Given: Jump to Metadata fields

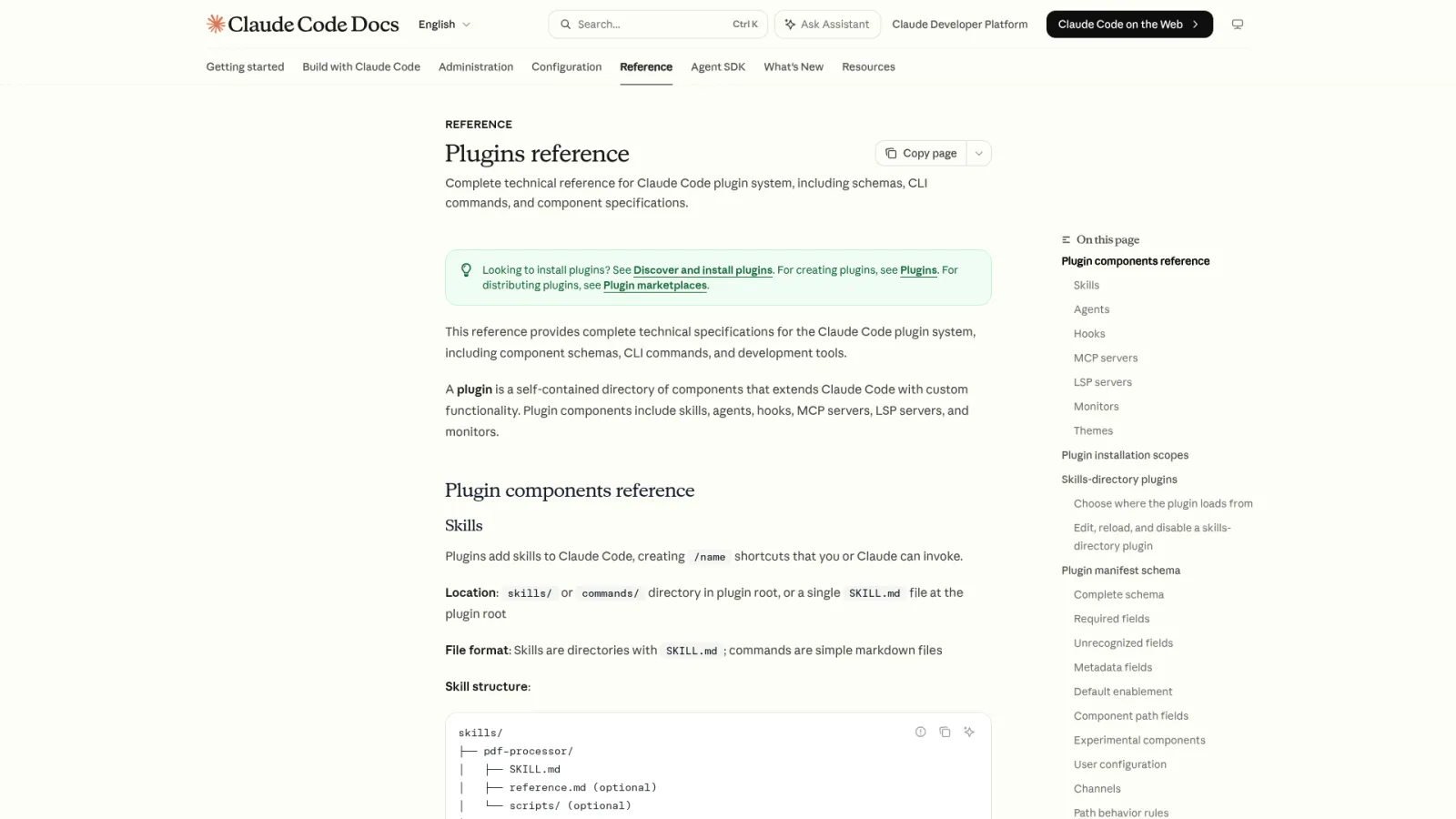Looking at the screenshot, I should tap(1112, 668).
